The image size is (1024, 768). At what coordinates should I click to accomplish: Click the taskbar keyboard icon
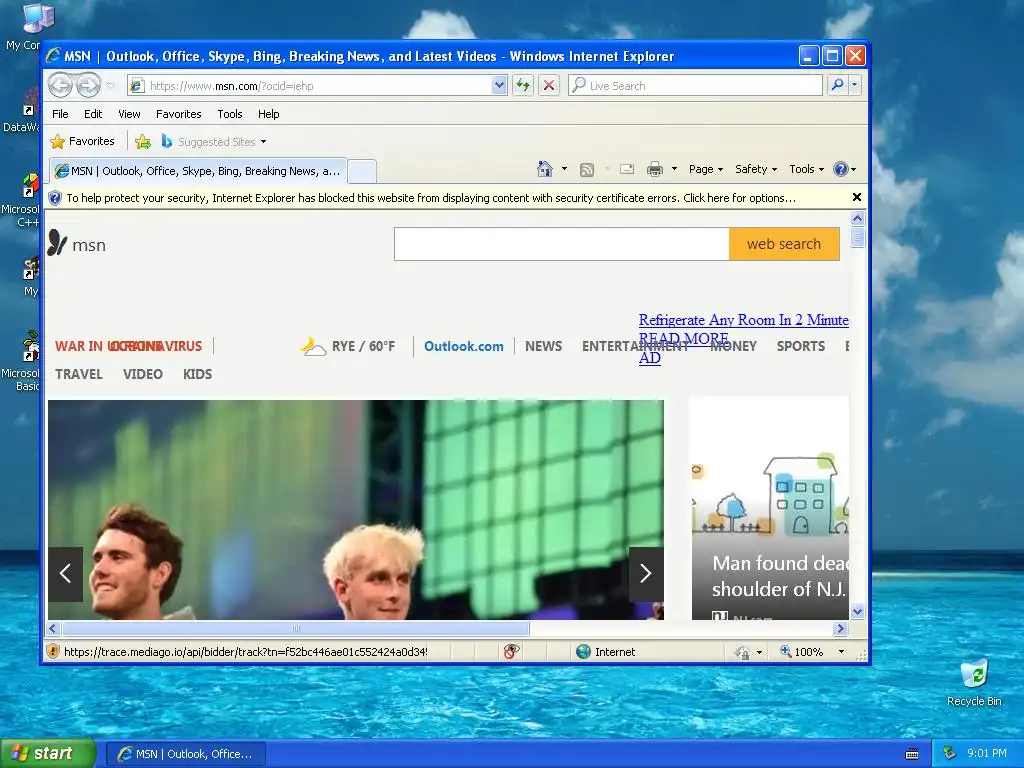point(912,754)
